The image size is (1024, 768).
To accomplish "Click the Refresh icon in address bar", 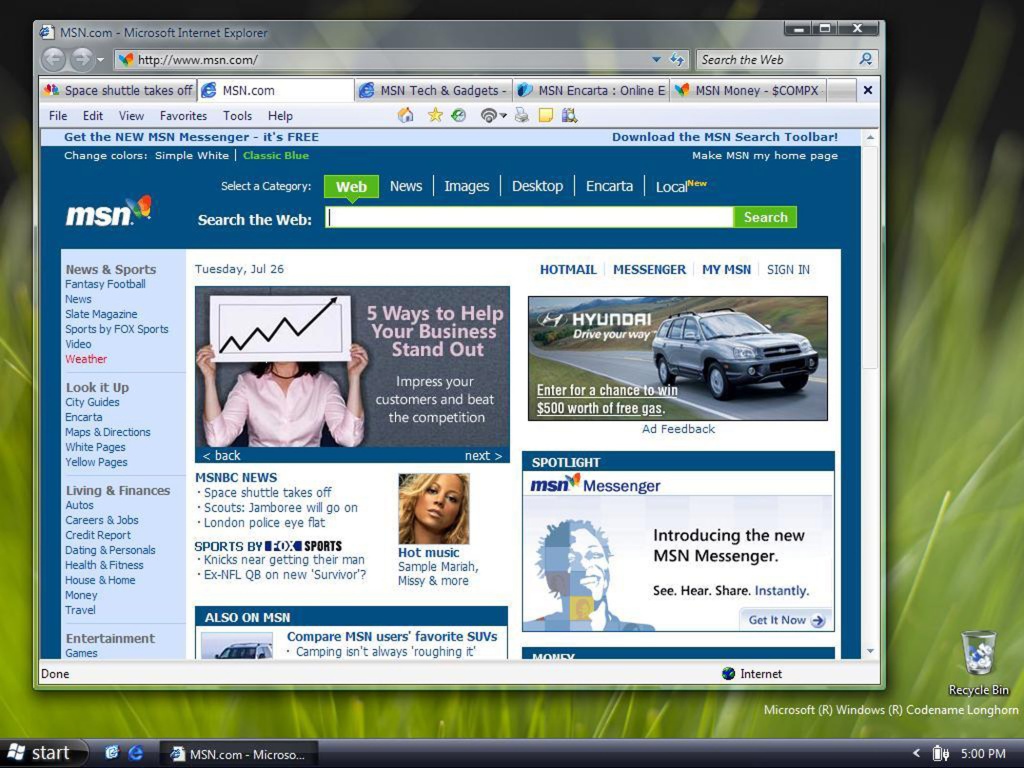I will click(677, 59).
